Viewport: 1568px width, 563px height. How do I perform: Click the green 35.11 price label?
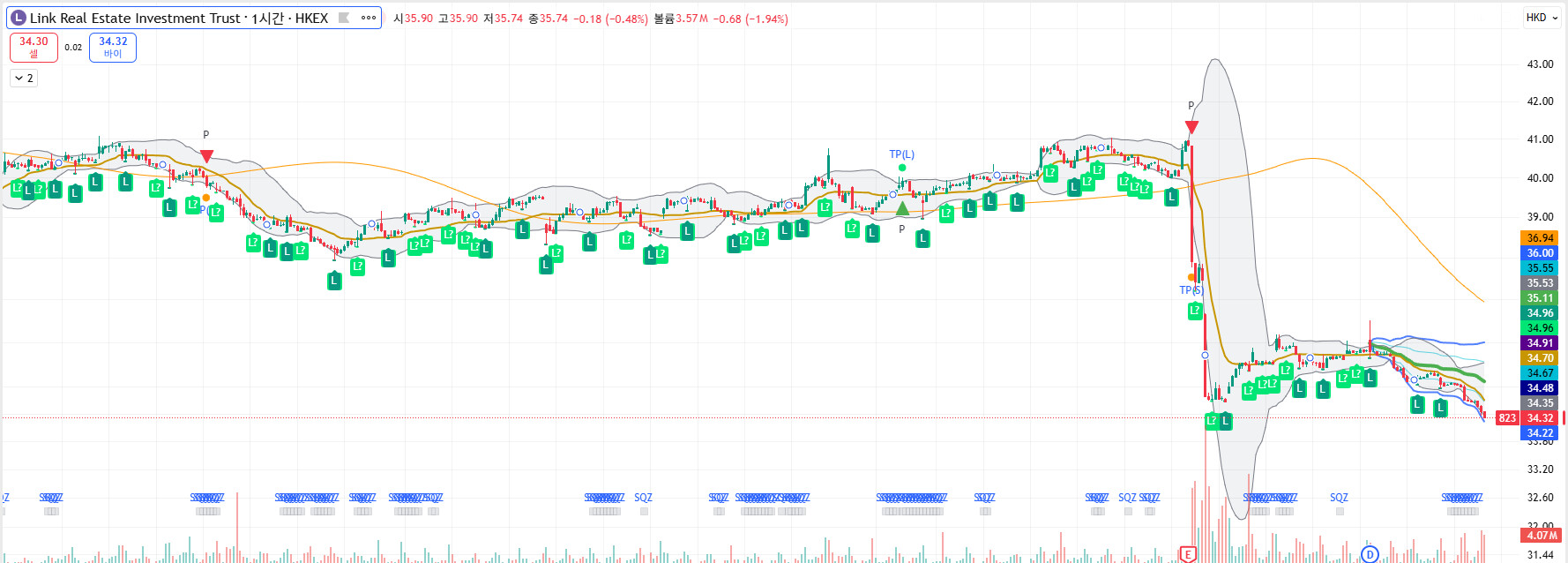pyautogui.click(x=1540, y=298)
